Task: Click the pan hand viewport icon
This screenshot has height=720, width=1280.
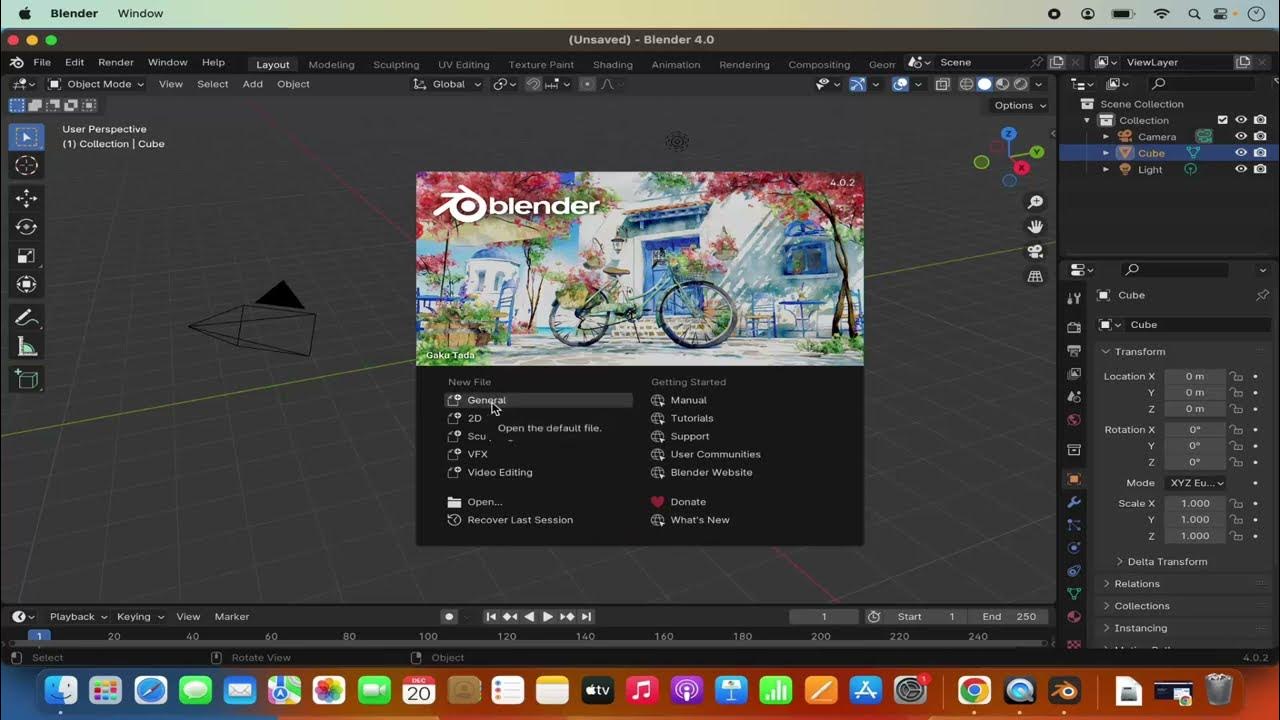Action: pyautogui.click(x=1035, y=227)
